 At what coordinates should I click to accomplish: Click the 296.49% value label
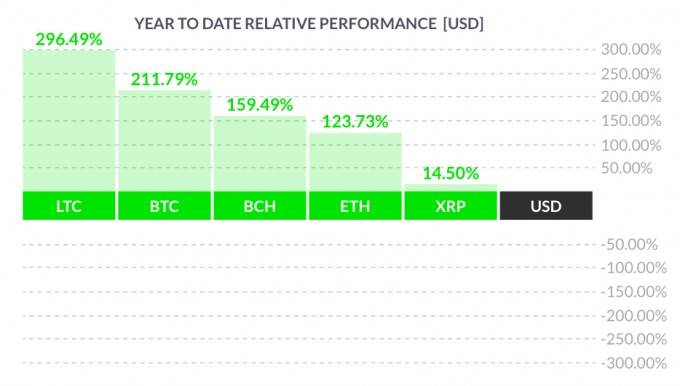point(69,39)
